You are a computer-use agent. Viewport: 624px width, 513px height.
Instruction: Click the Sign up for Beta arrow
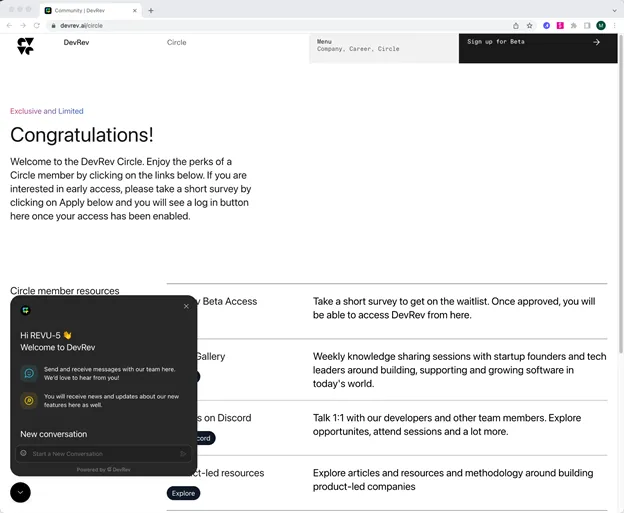tap(596, 42)
